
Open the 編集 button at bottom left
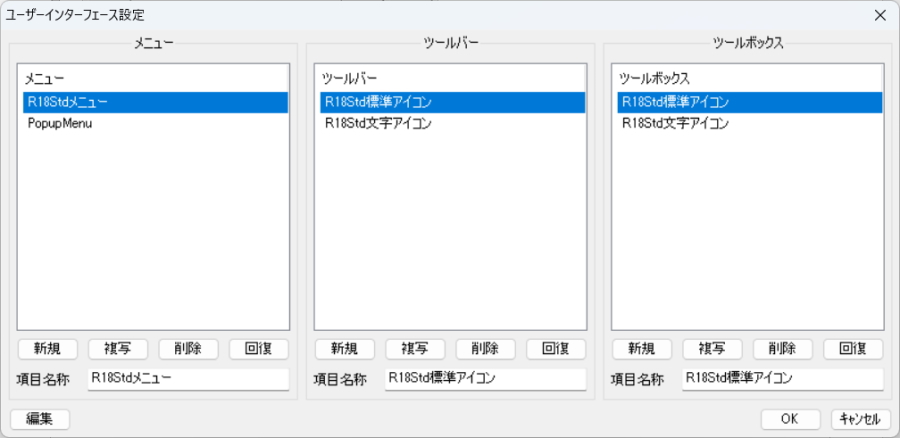40,419
